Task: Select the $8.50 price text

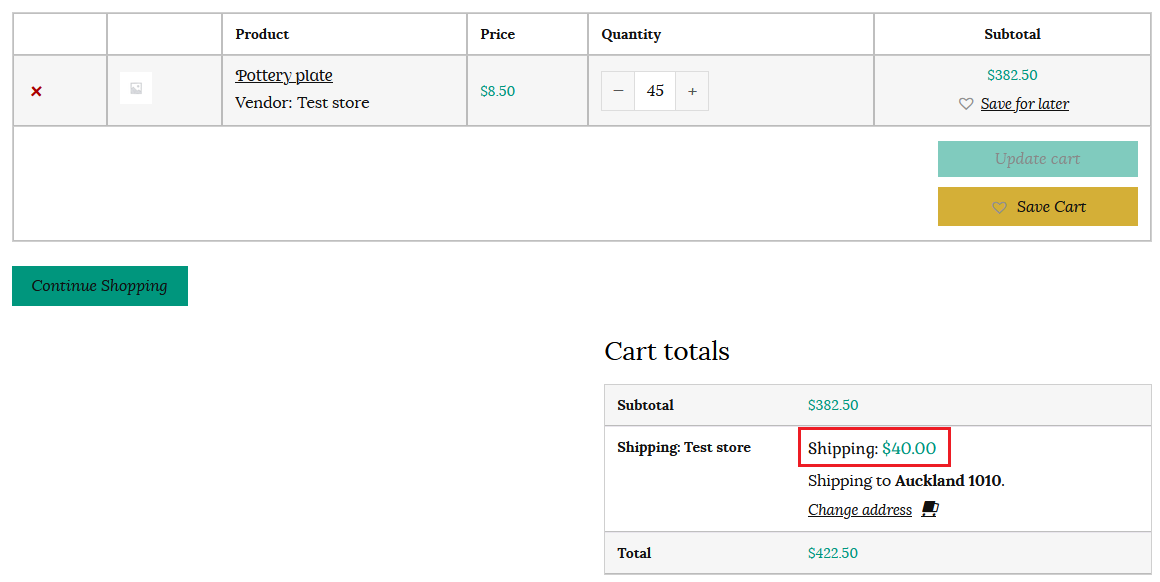Action: pos(498,91)
